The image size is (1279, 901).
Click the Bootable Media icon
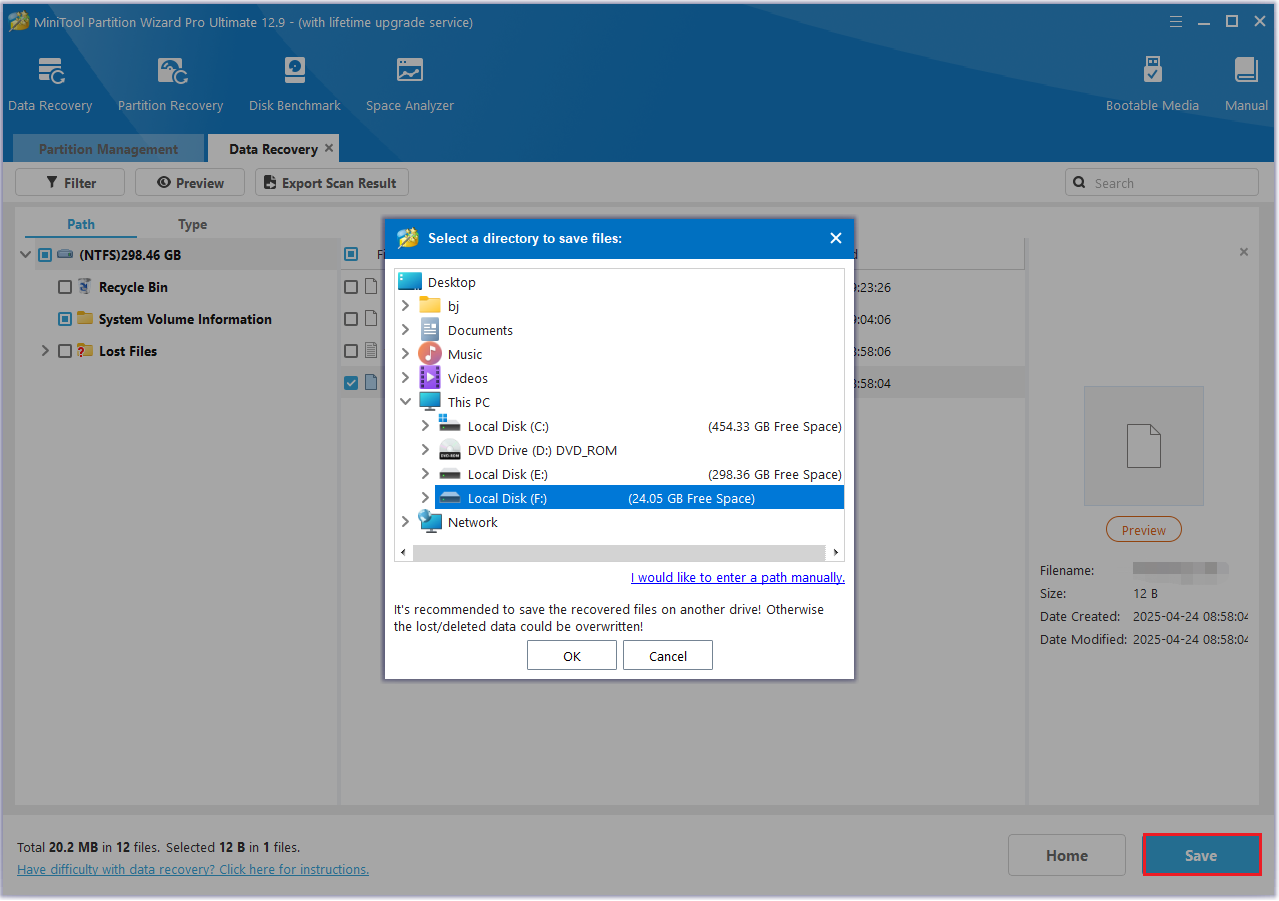coord(1152,71)
